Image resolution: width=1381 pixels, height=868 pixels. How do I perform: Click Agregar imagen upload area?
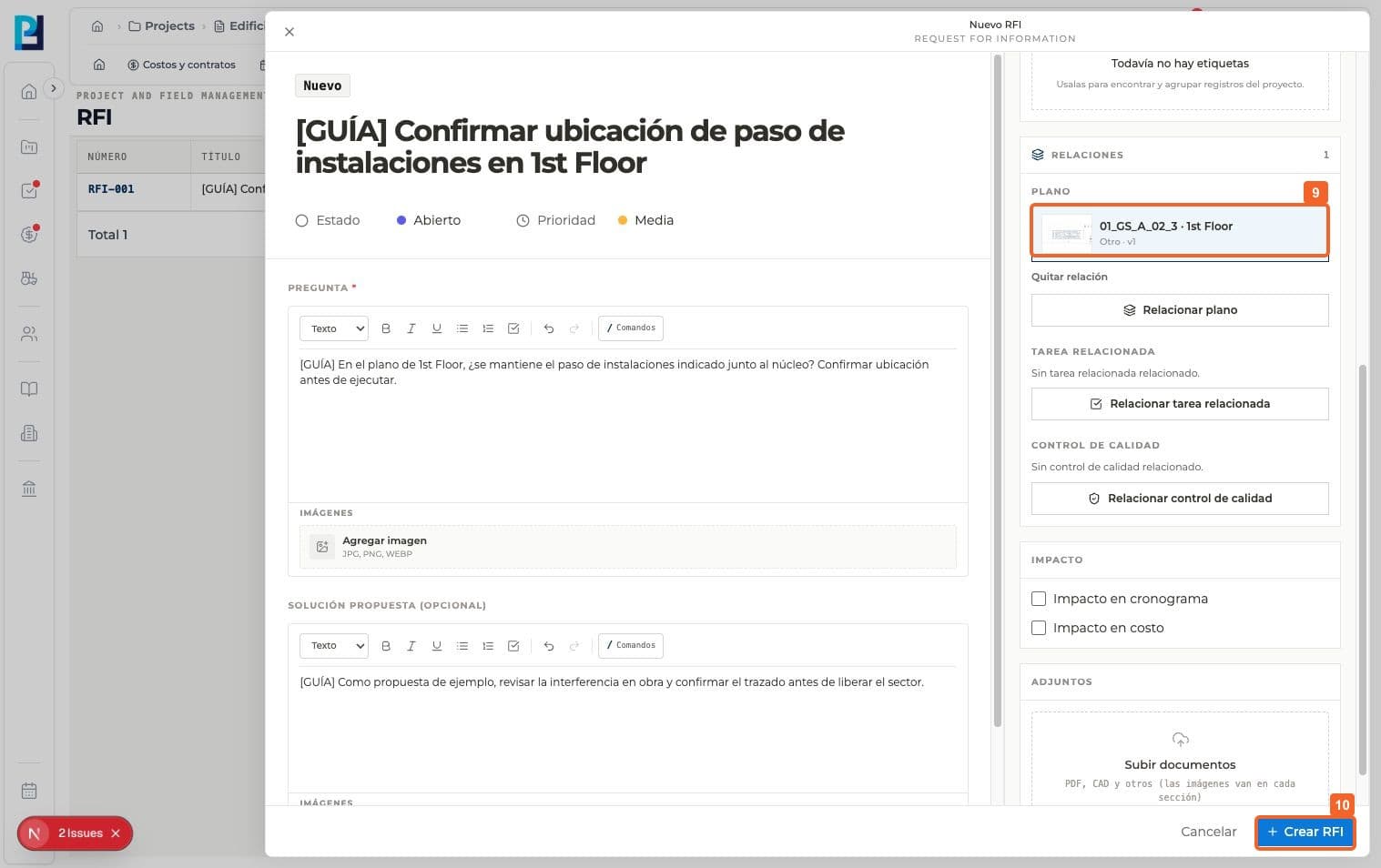pyautogui.click(x=628, y=547)
